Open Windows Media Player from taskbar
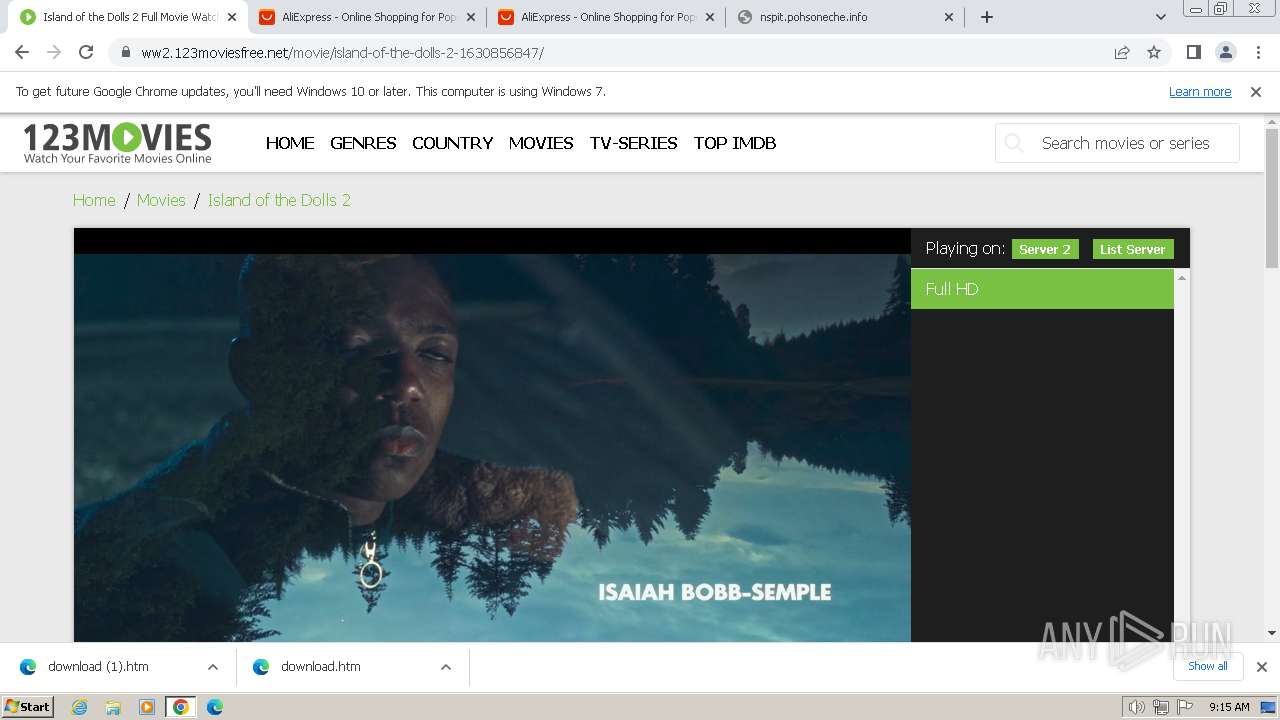This screenshot has width=1280, height=720. pos(147,707)
